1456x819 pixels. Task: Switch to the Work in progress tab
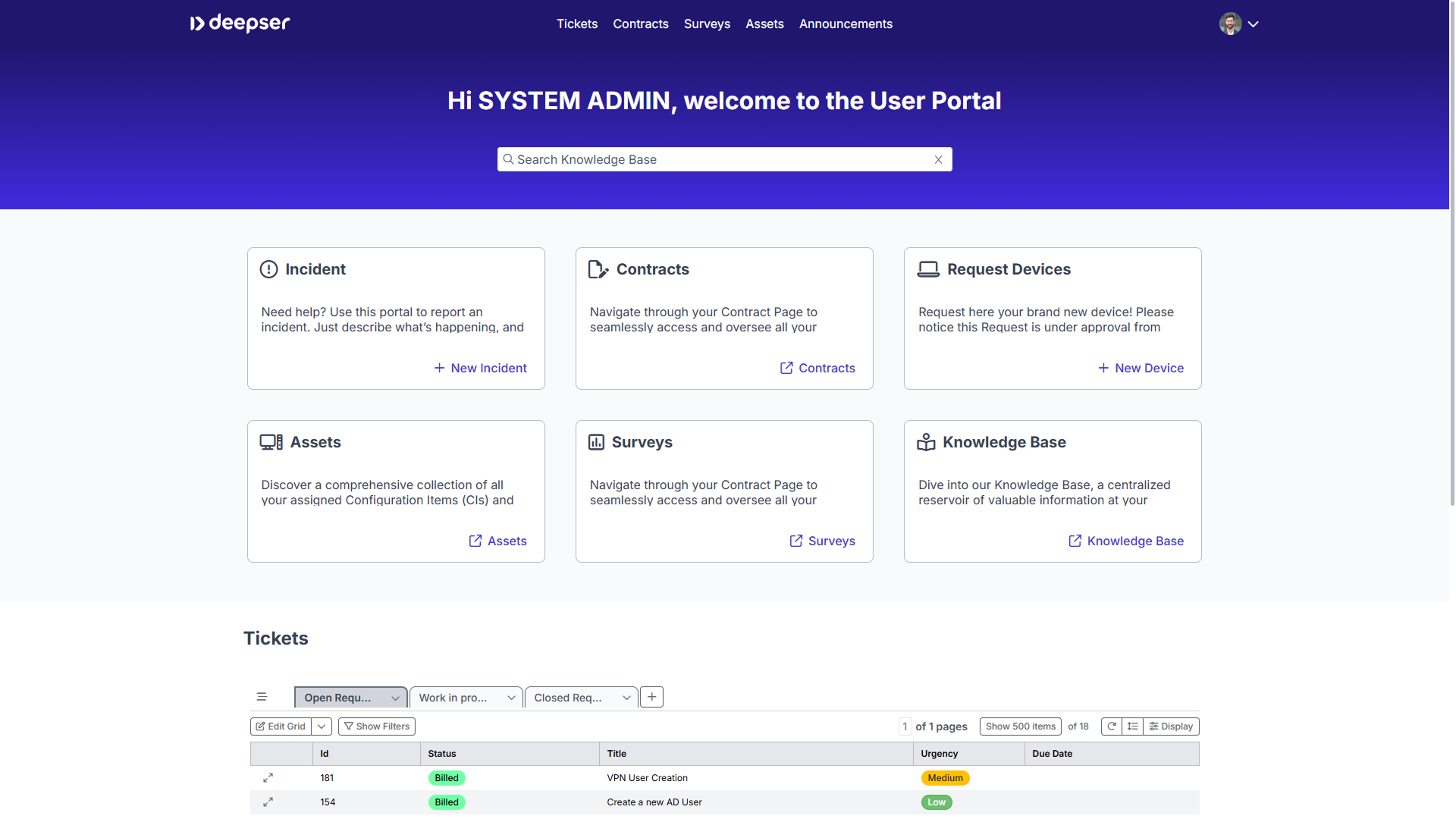(x=453, y=698)
